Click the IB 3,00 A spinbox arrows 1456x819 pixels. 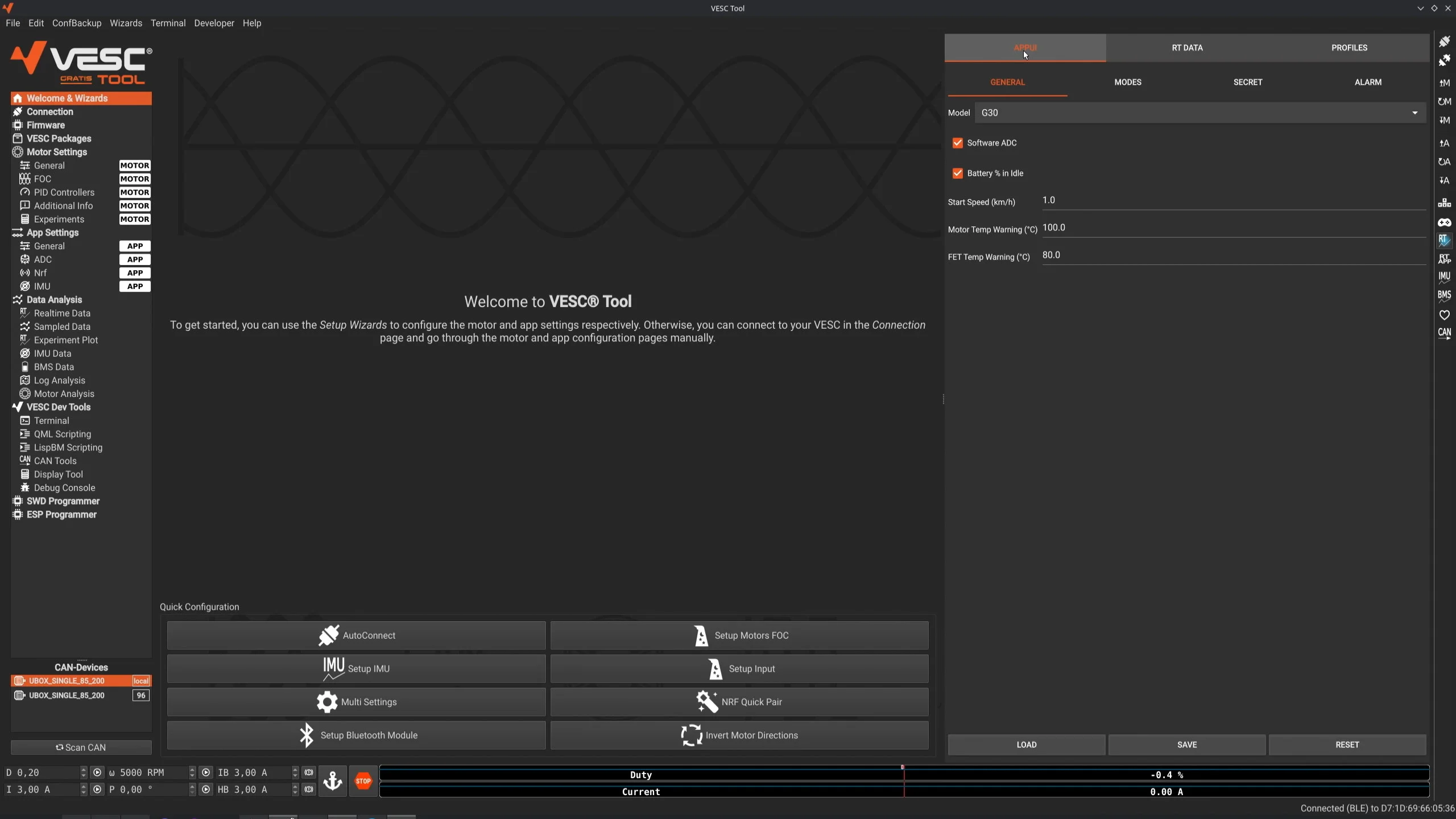coord(295,772)
